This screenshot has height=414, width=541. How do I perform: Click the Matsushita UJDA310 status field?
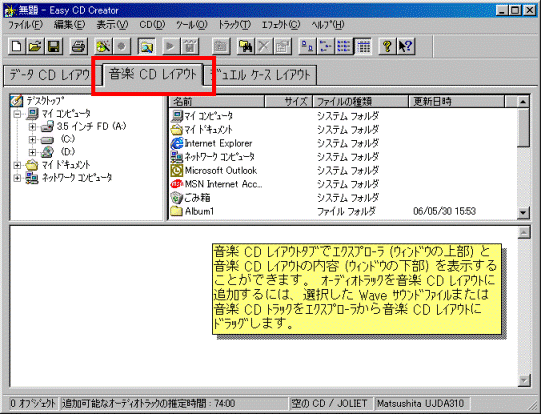(421, 403)
